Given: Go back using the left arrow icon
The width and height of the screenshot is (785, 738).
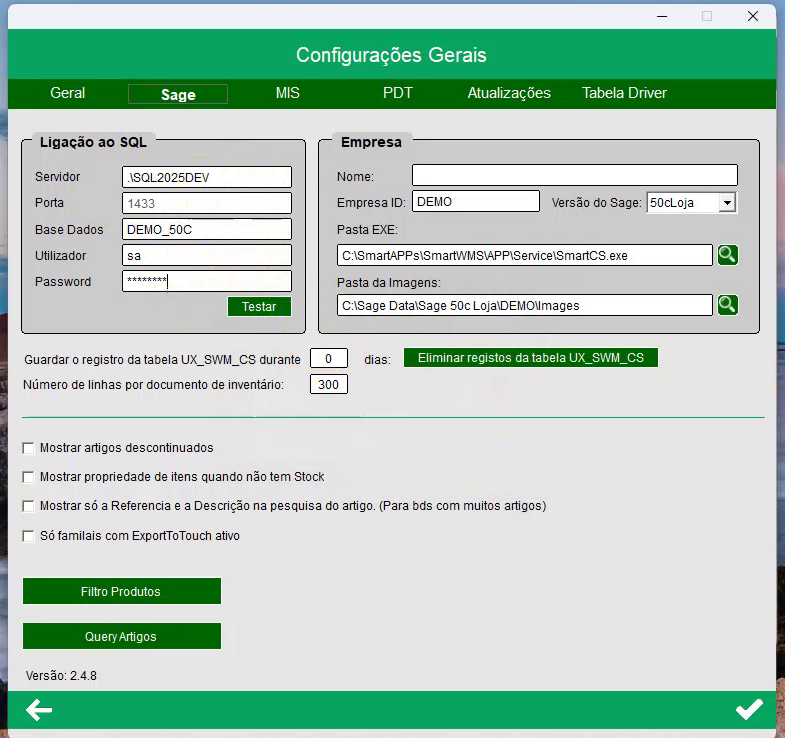Looking at the screenshot, I should point(39,710).
